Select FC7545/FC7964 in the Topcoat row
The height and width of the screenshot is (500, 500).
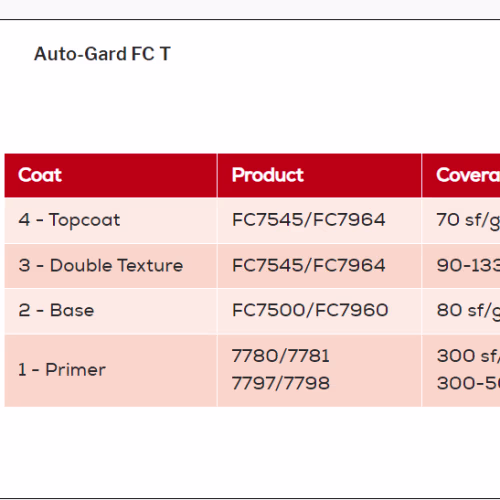(x=309, y=220)
